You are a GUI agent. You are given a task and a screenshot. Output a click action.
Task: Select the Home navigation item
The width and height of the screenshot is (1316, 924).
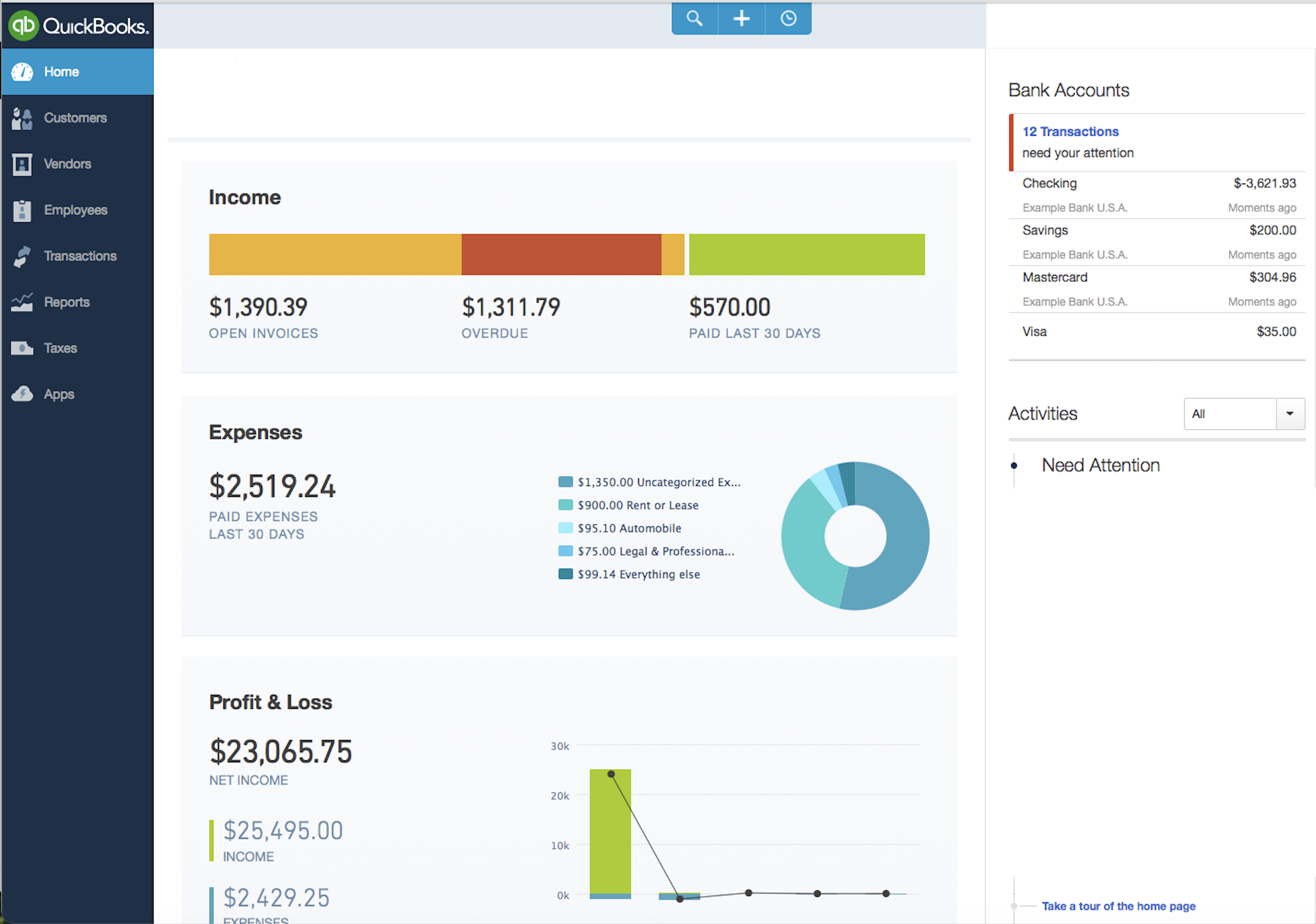click(77, 72)
